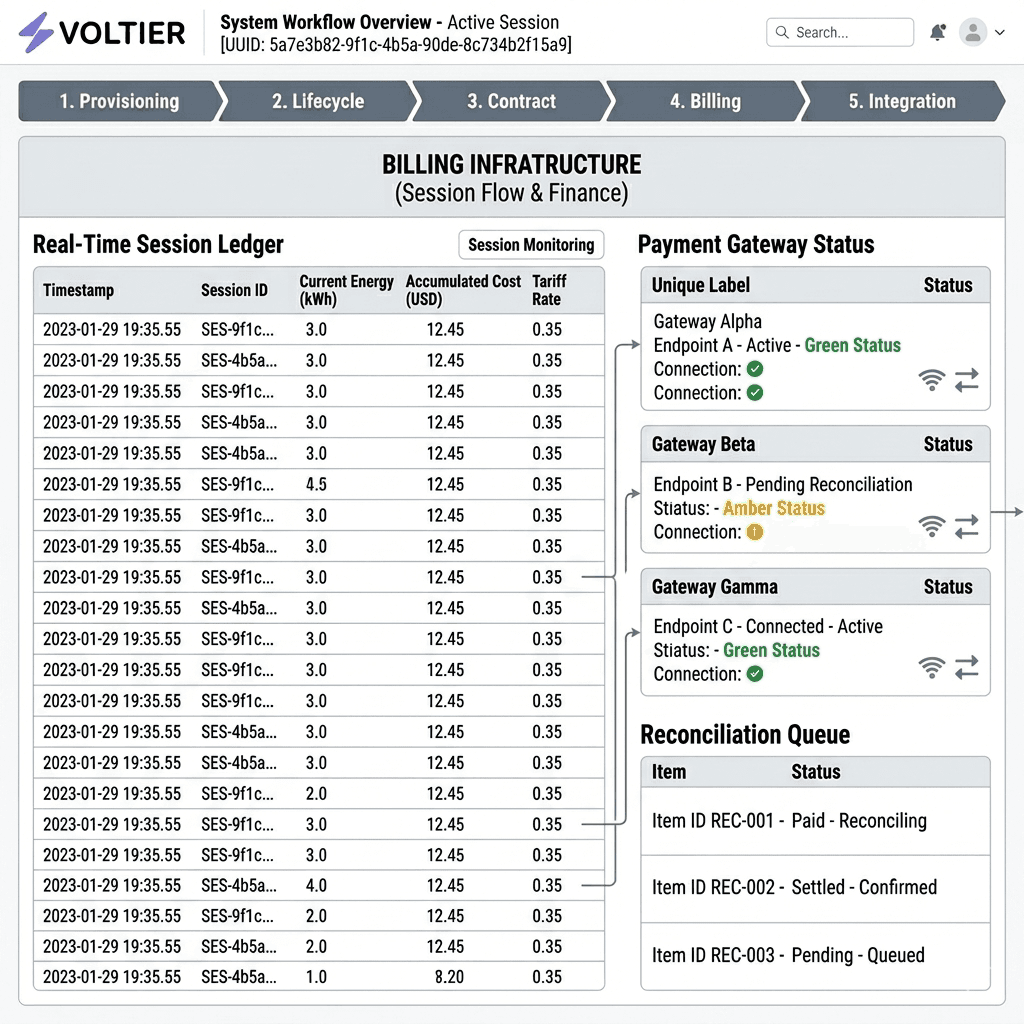
Task: Select the sync arrows icon in Gateway Gamma
Action: [x=966, y=668]
